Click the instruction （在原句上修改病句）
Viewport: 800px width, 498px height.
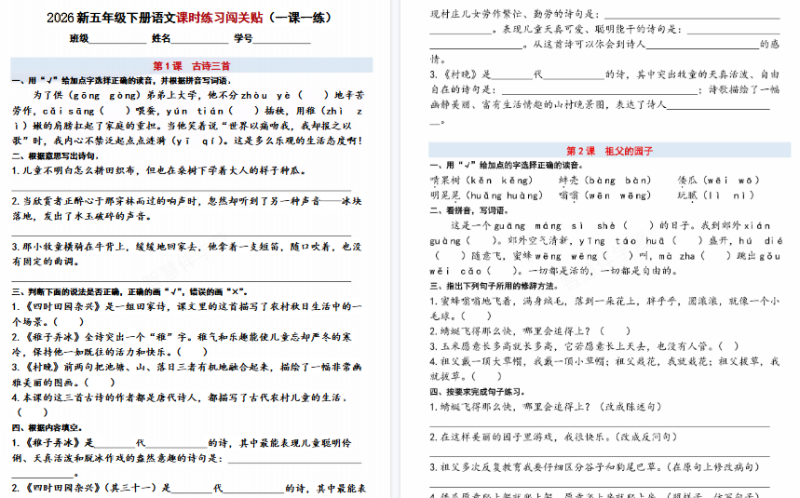(713, 467)
